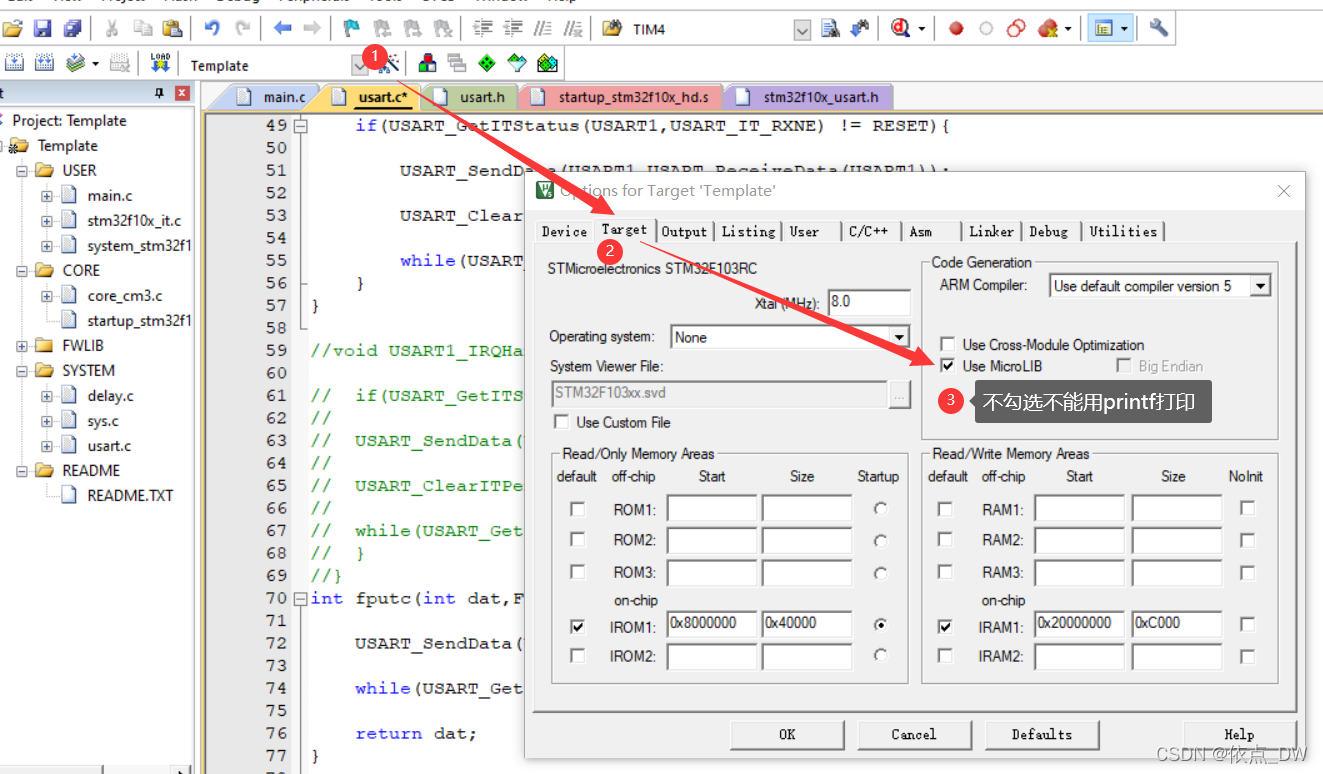Insert a bookmark with the flag icon
The width and height of the screenshot is (1323, 774).
pyautogui.click(x=352, y=29)
